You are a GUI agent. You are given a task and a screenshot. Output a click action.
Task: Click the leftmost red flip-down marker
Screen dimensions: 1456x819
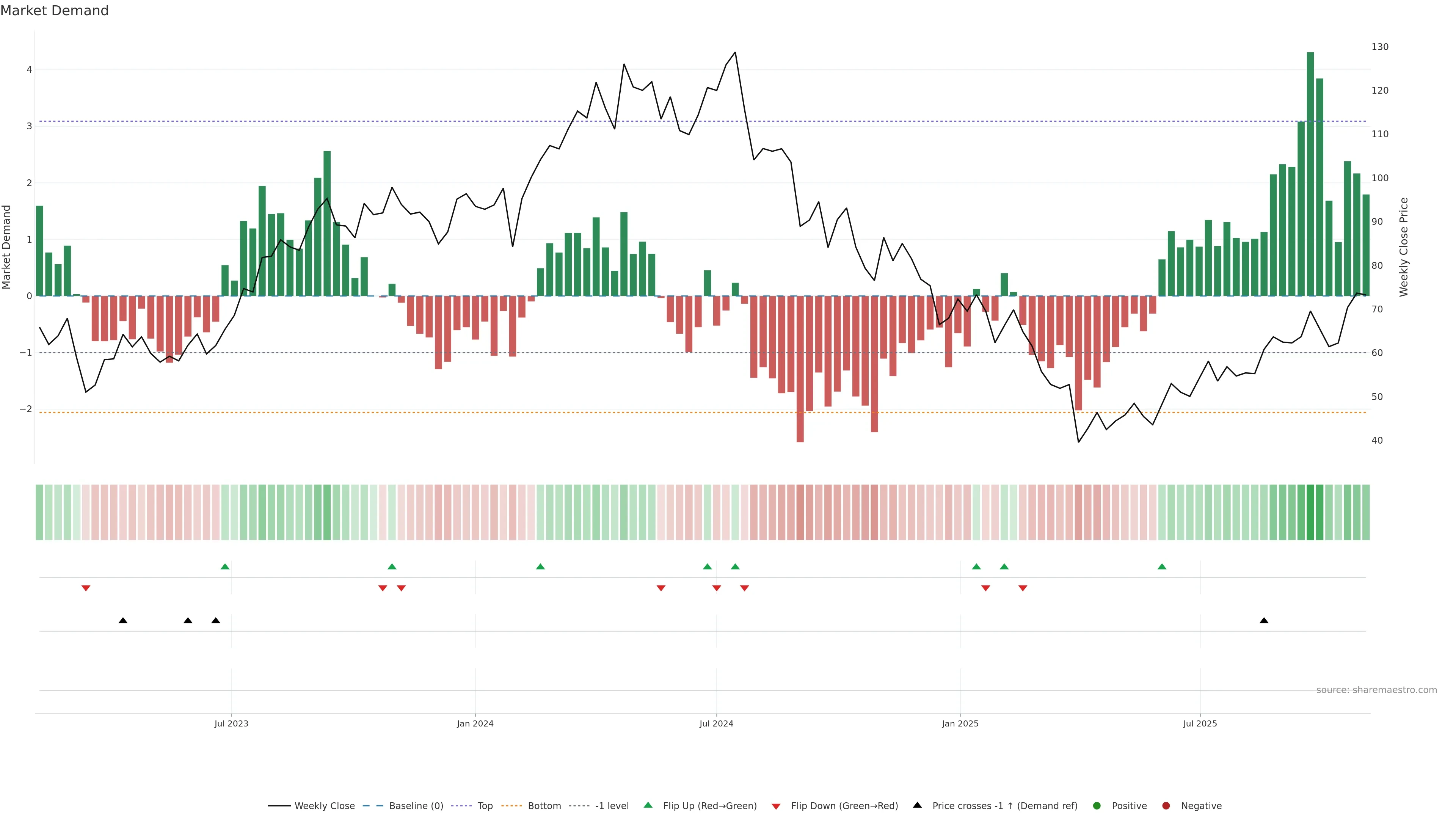(x=86, y=588)
